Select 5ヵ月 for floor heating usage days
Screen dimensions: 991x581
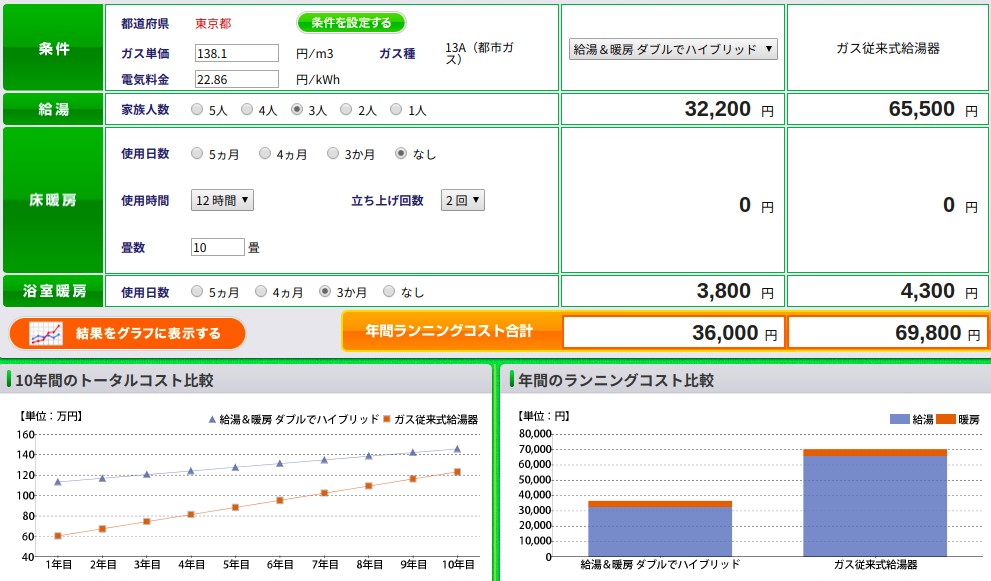click(x=196, y=154)
